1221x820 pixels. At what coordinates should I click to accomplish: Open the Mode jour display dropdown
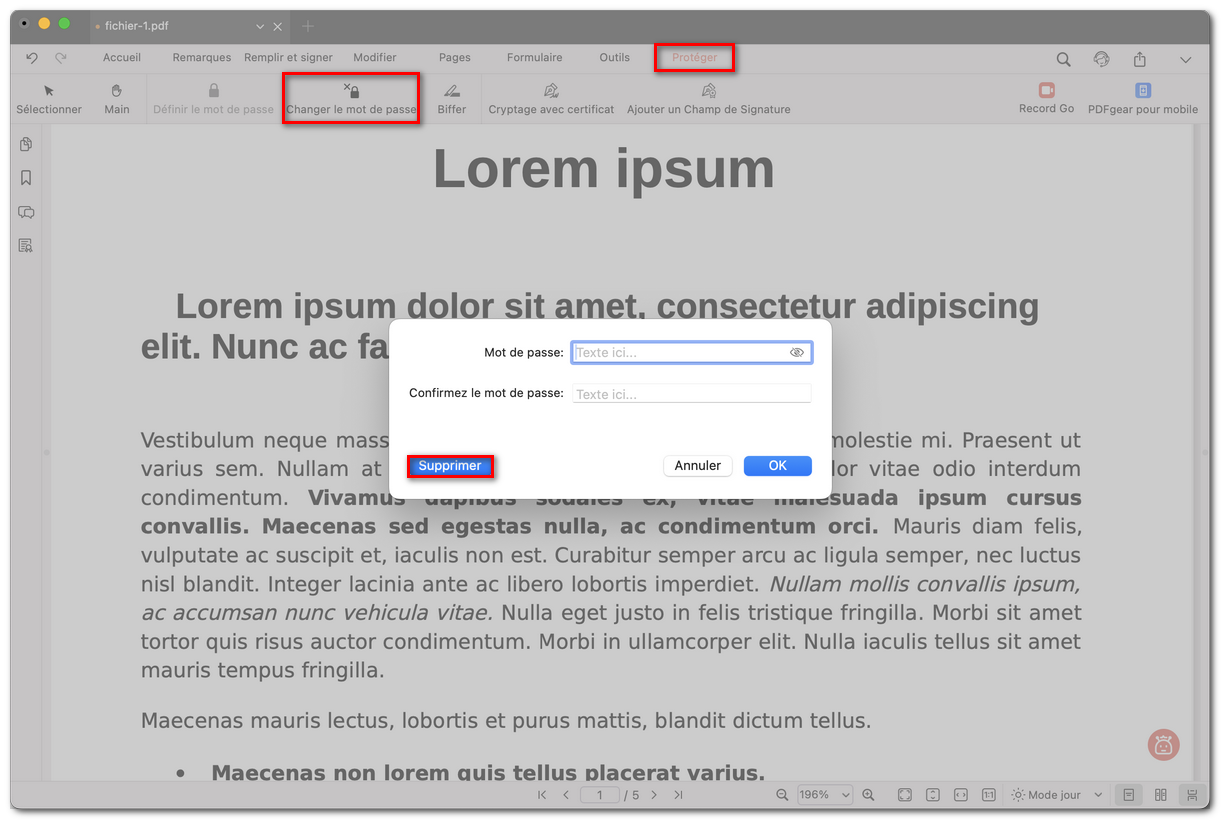pyautogui.click(x=1055, y=794)
